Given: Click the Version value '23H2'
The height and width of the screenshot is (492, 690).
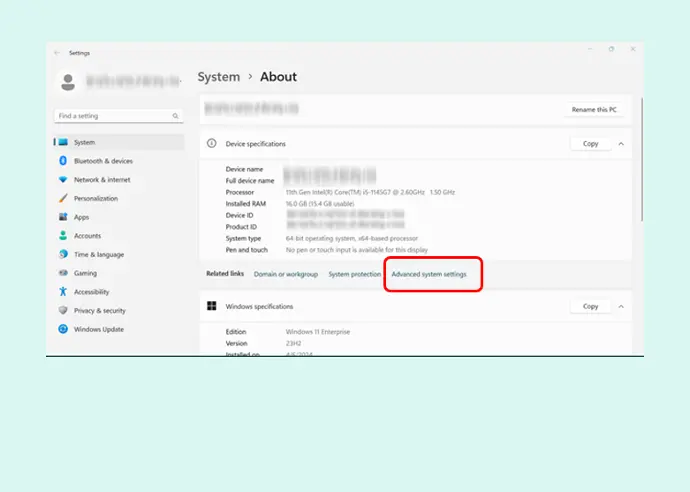Looking at the screenshot, I should click(x=294, y=343).
